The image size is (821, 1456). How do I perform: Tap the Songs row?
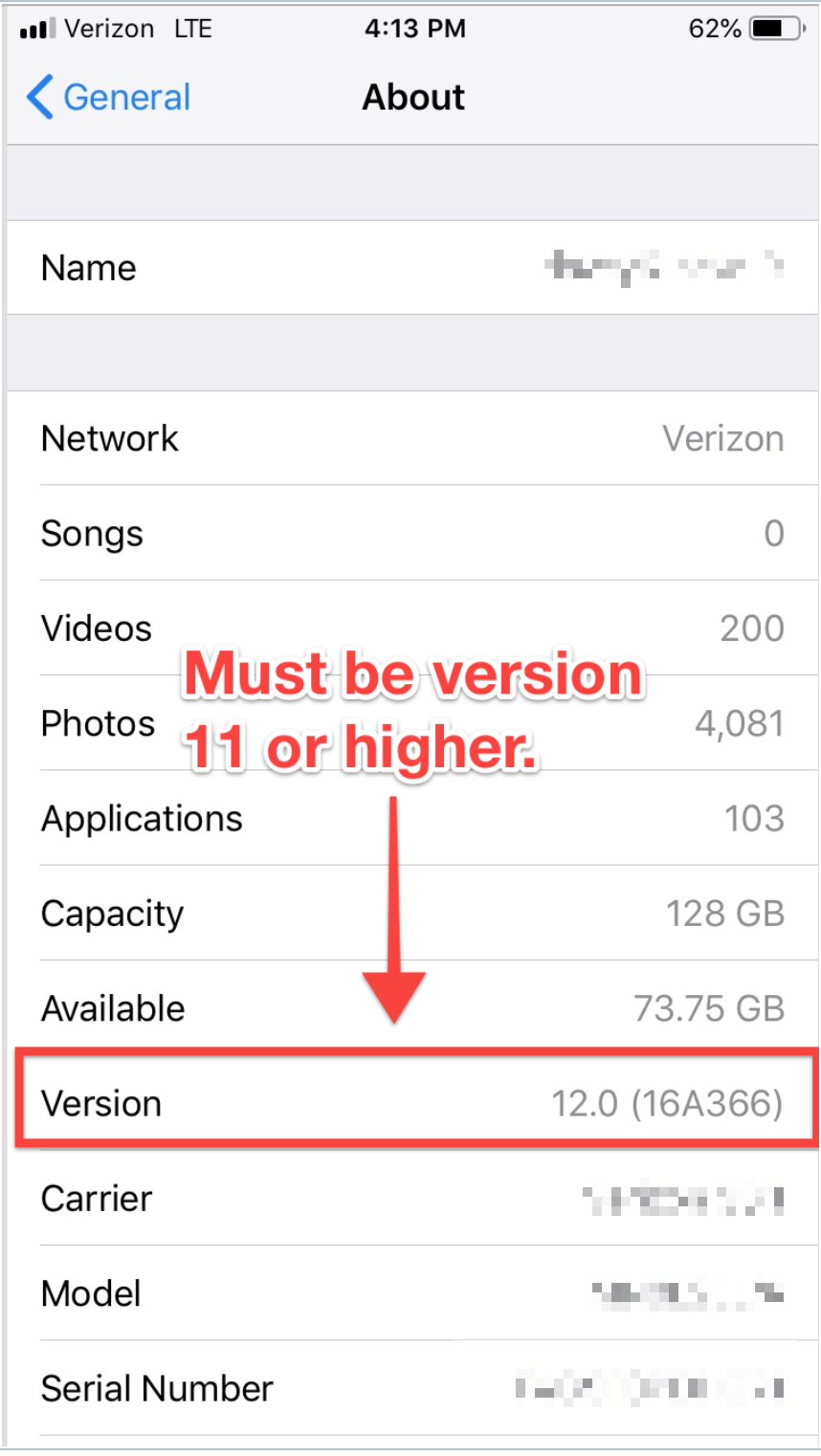(412, 533)
